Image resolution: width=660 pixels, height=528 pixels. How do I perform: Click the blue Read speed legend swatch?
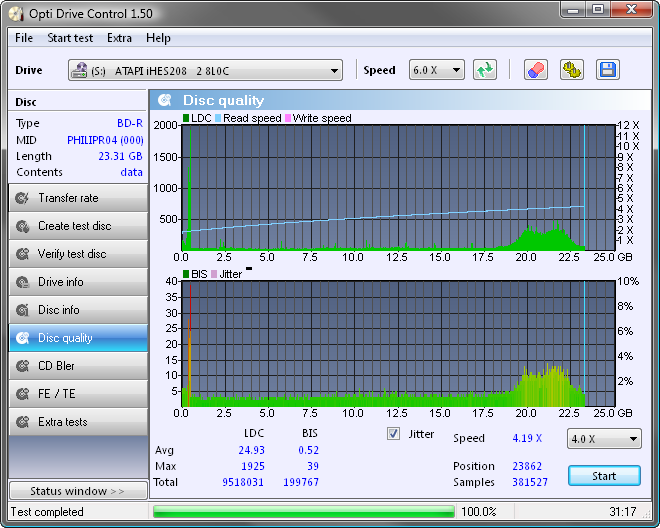coord(218,118)
